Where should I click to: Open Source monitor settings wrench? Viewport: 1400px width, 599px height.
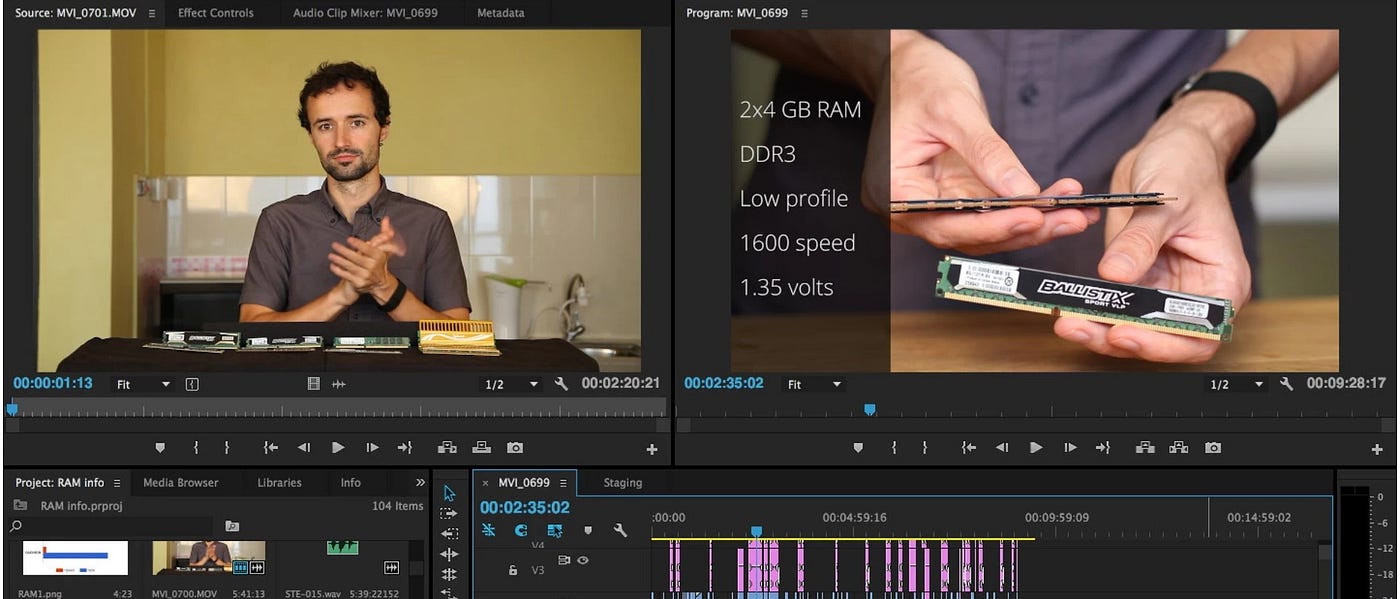561,384
